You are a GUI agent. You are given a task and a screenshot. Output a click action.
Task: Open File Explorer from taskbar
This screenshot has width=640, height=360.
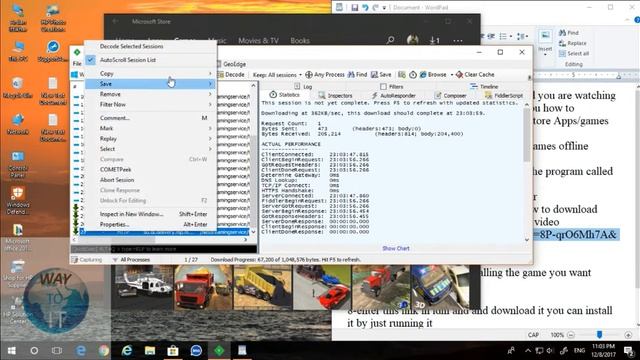pos(150,351)
